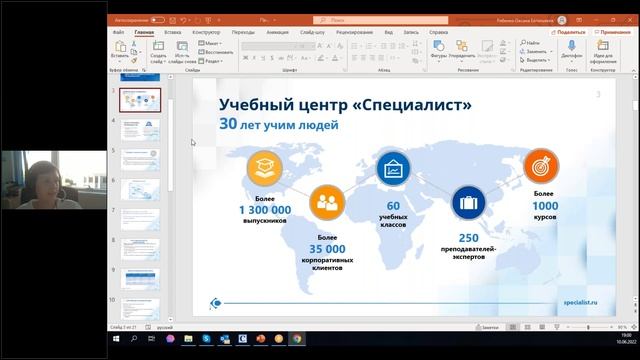Click the Восстановить button

coord(216,52)
